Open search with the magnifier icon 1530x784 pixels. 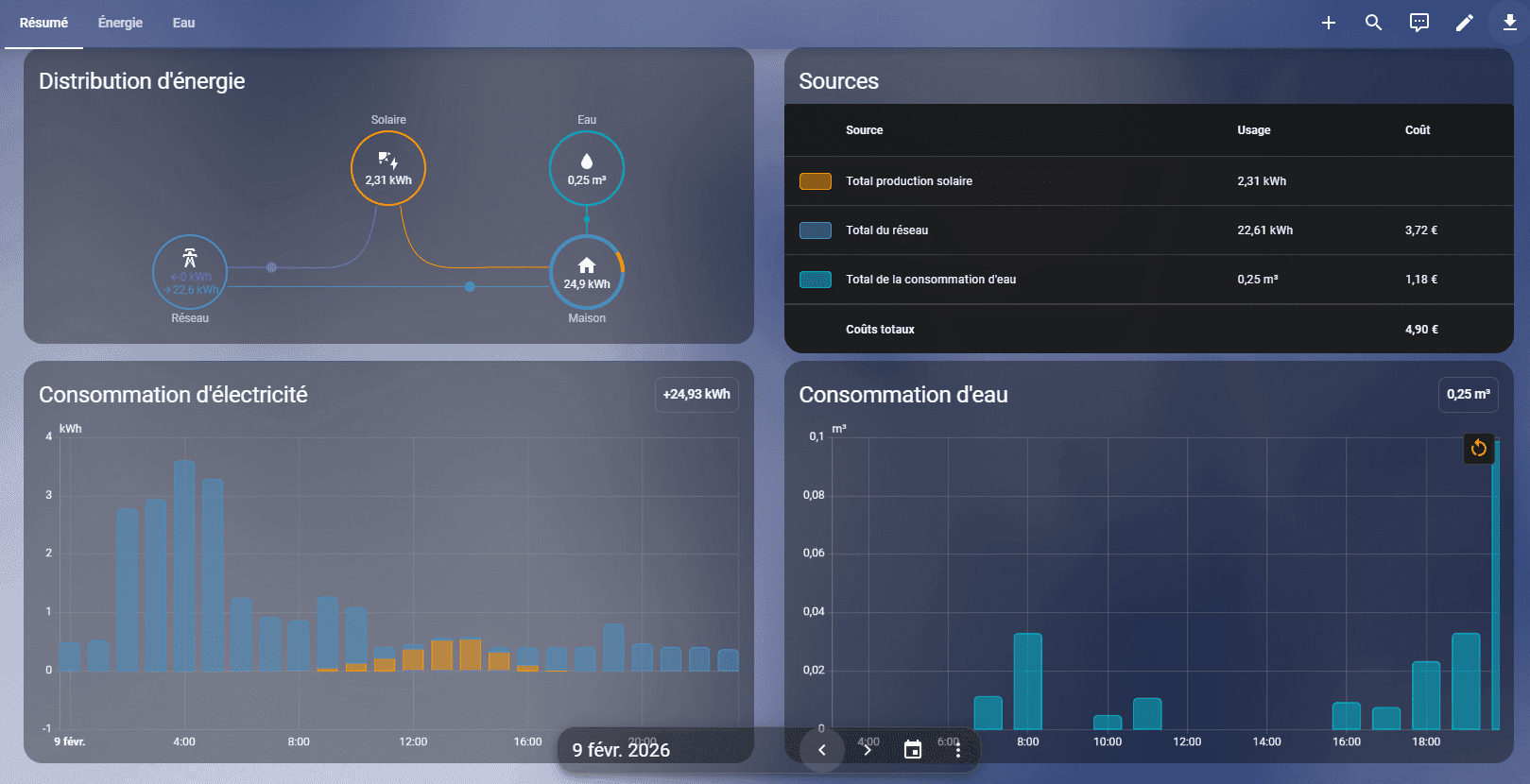click(x=1373, y=23)
